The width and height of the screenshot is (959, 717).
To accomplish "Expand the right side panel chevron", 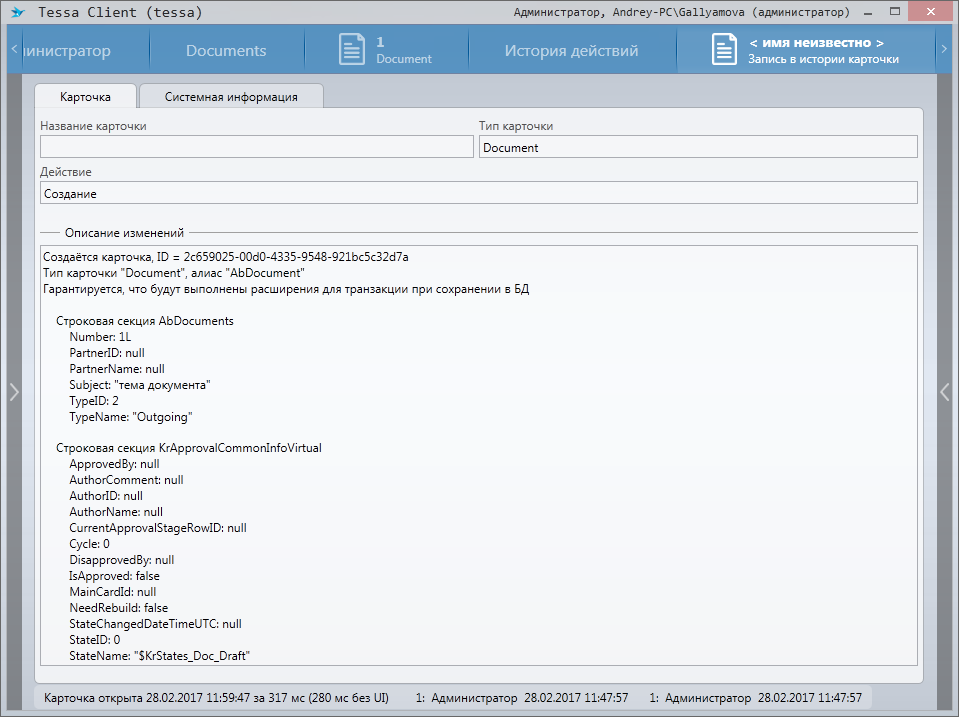I will pos(945,392).
